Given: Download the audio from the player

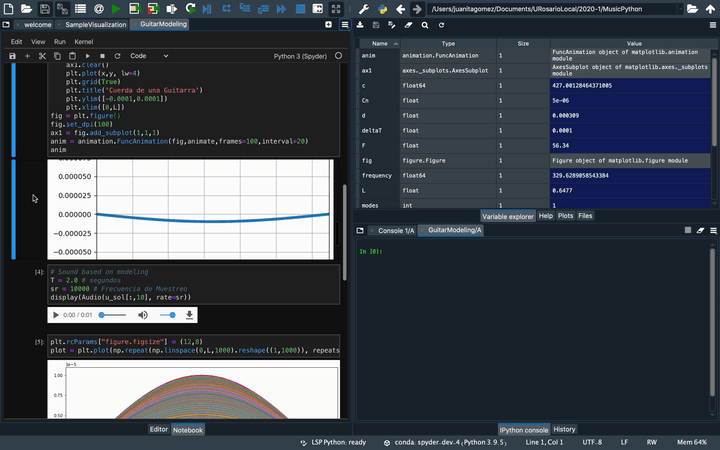Looking at the screenshot, I should pyautogui.click(x=188, y=315).
